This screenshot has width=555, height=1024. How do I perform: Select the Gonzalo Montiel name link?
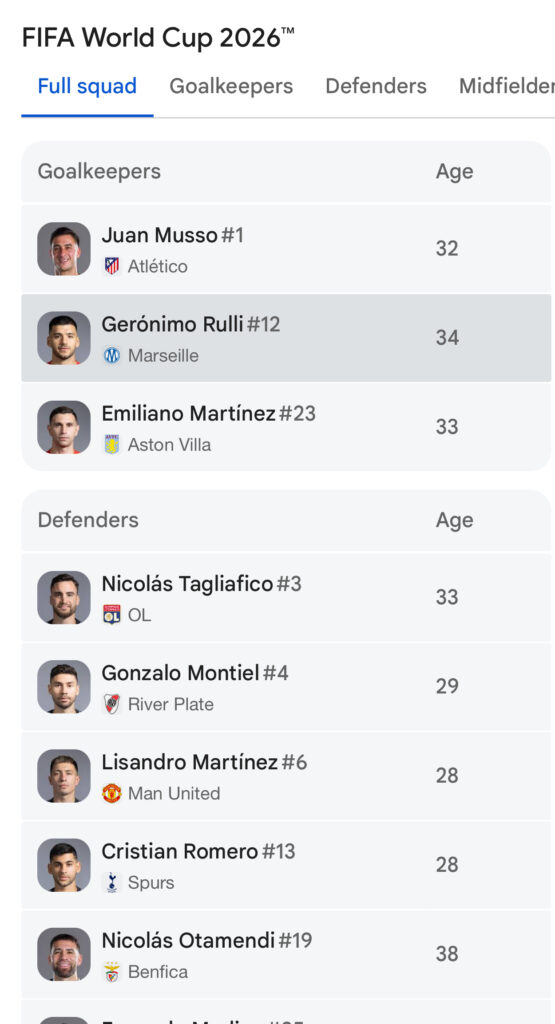tap(181, 673)
